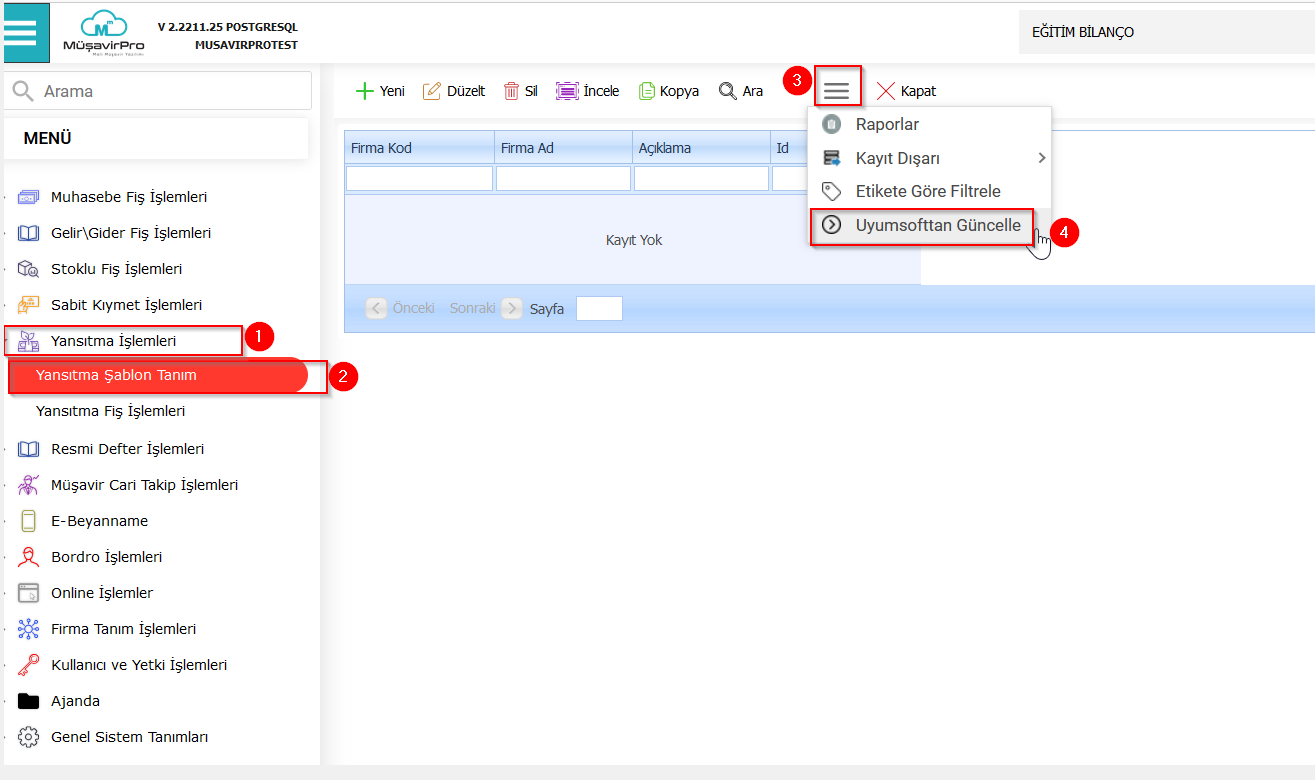Click the Kullanıcı ve Yetki key icon

point(28,665)
